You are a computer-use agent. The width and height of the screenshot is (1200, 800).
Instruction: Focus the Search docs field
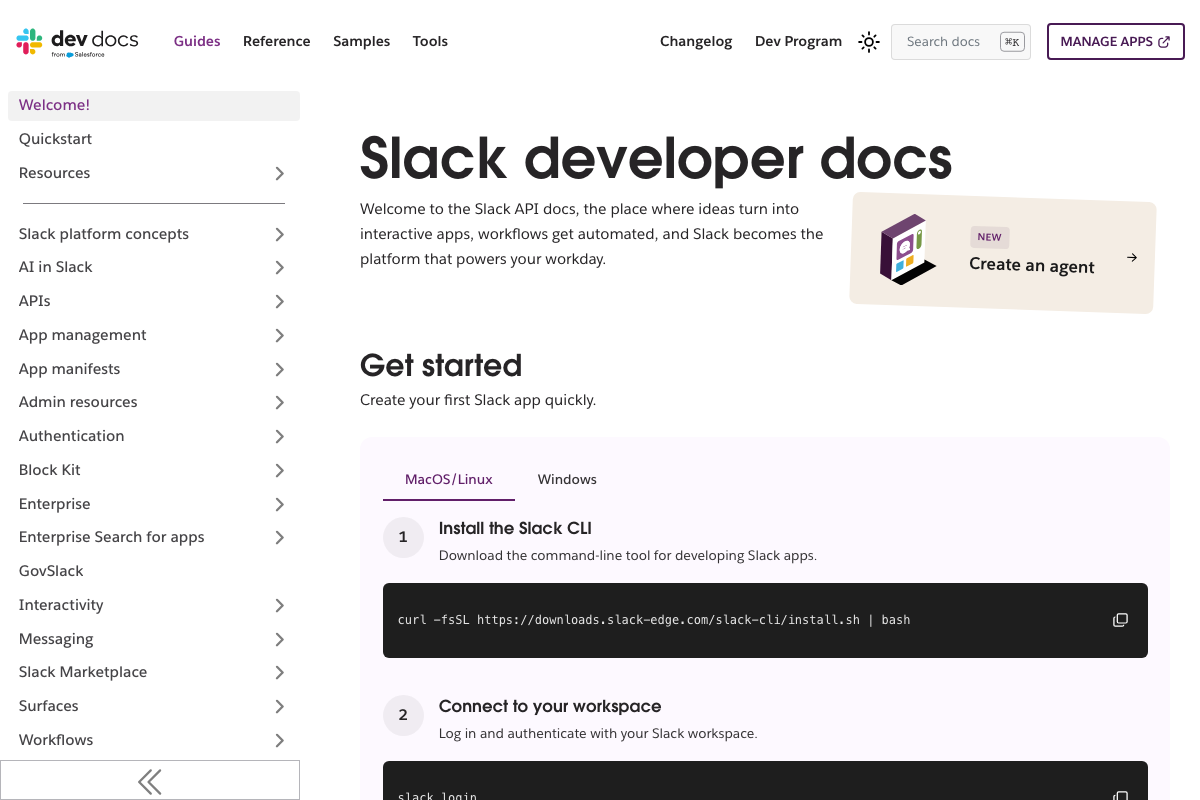[960, 42]
